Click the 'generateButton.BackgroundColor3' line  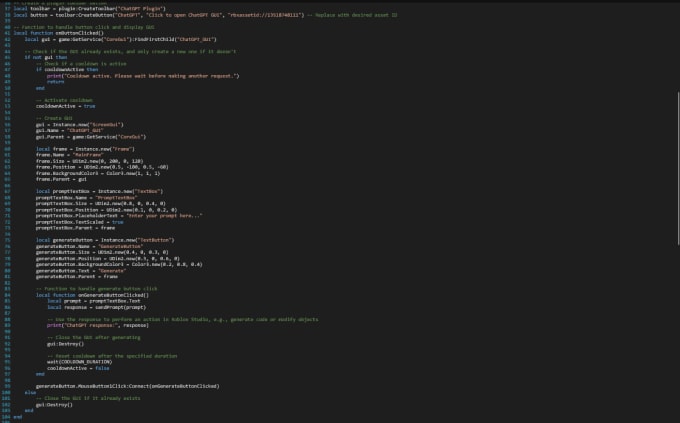point(119,264)
